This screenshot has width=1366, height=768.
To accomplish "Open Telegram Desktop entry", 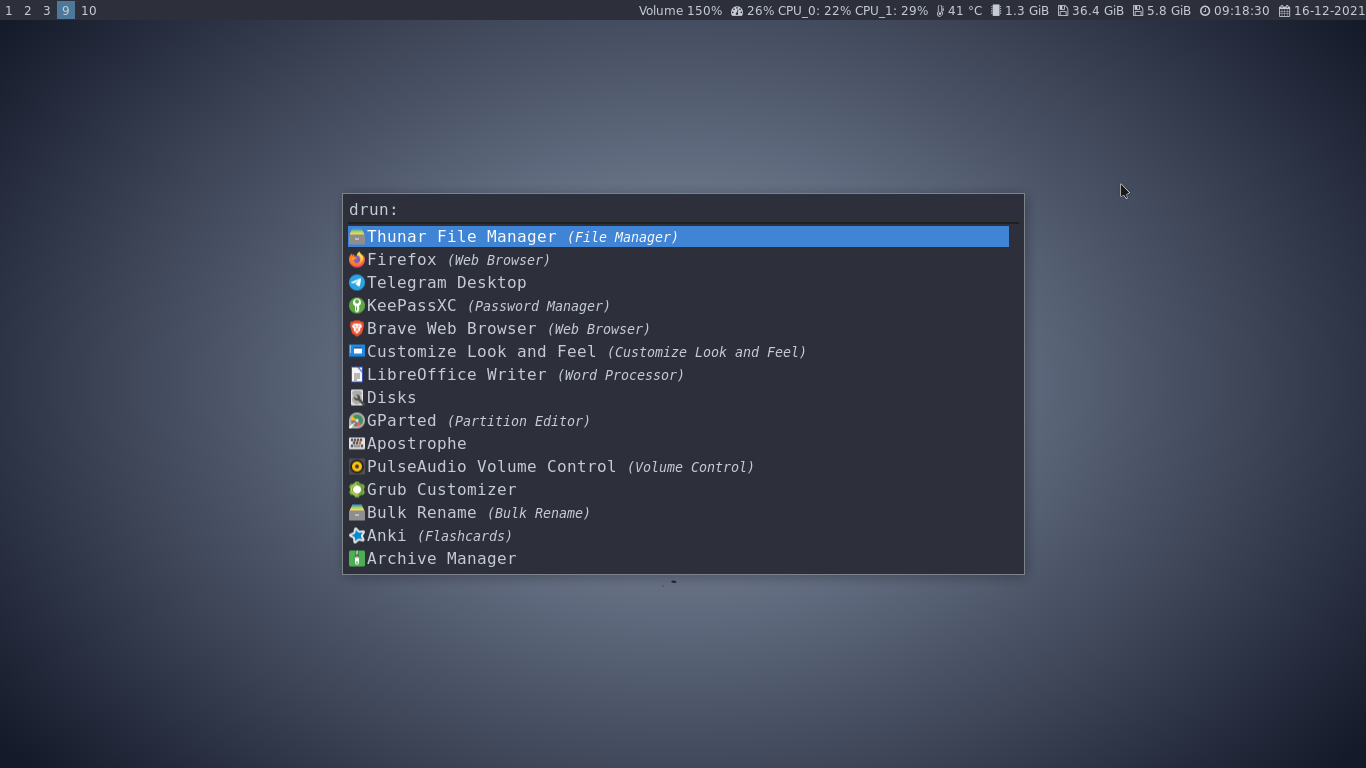I will [x=678, y=283].
